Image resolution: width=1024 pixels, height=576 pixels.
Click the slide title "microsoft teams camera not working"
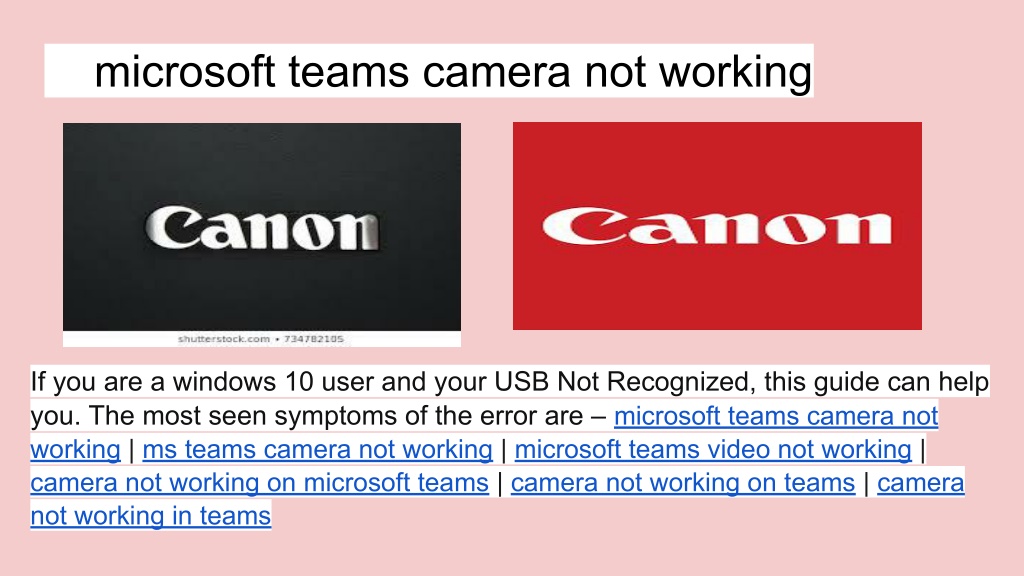click(x=453, y=71)
